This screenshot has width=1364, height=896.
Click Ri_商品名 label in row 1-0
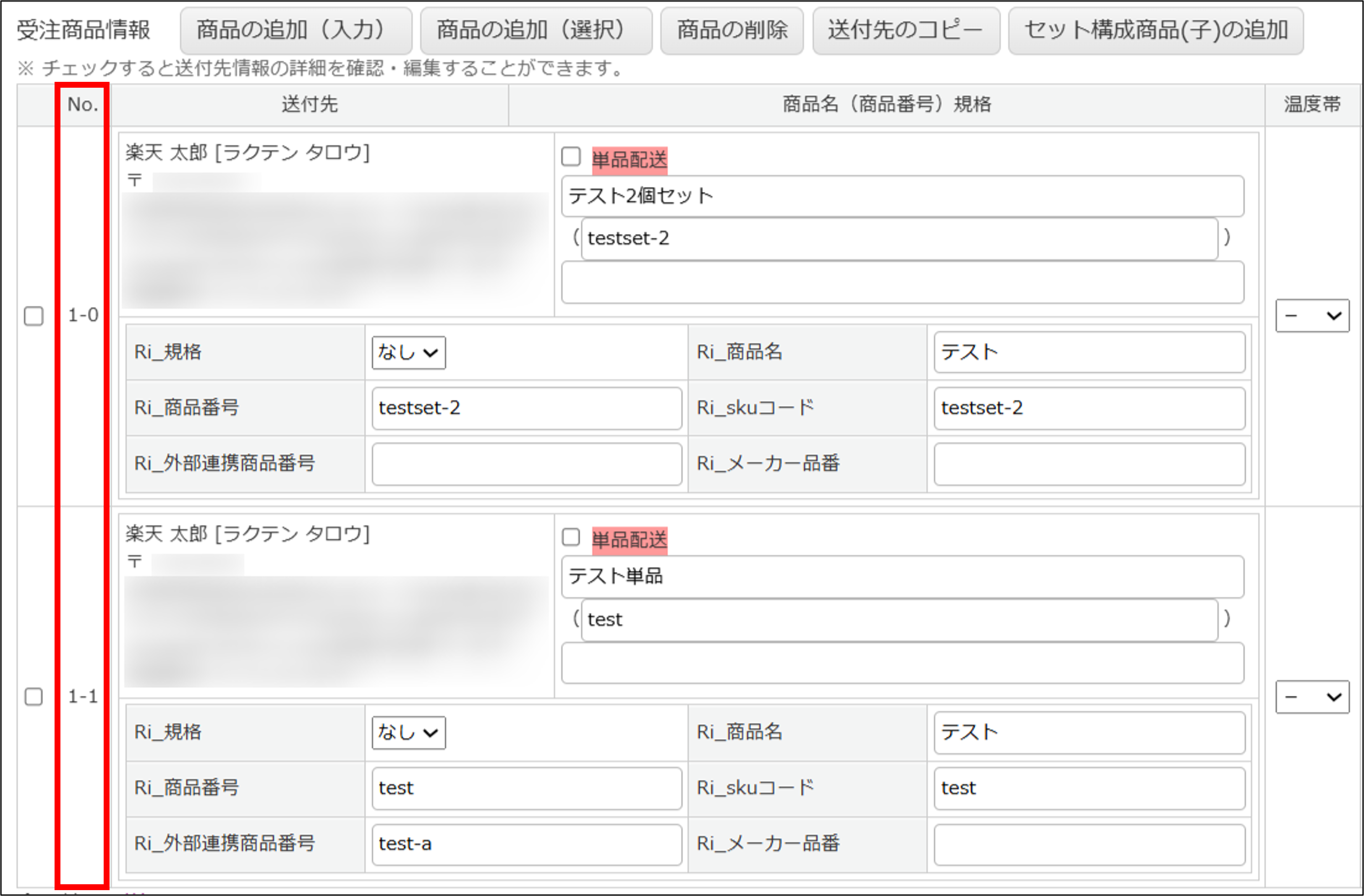pyautogui.click(x=739, y=352)
